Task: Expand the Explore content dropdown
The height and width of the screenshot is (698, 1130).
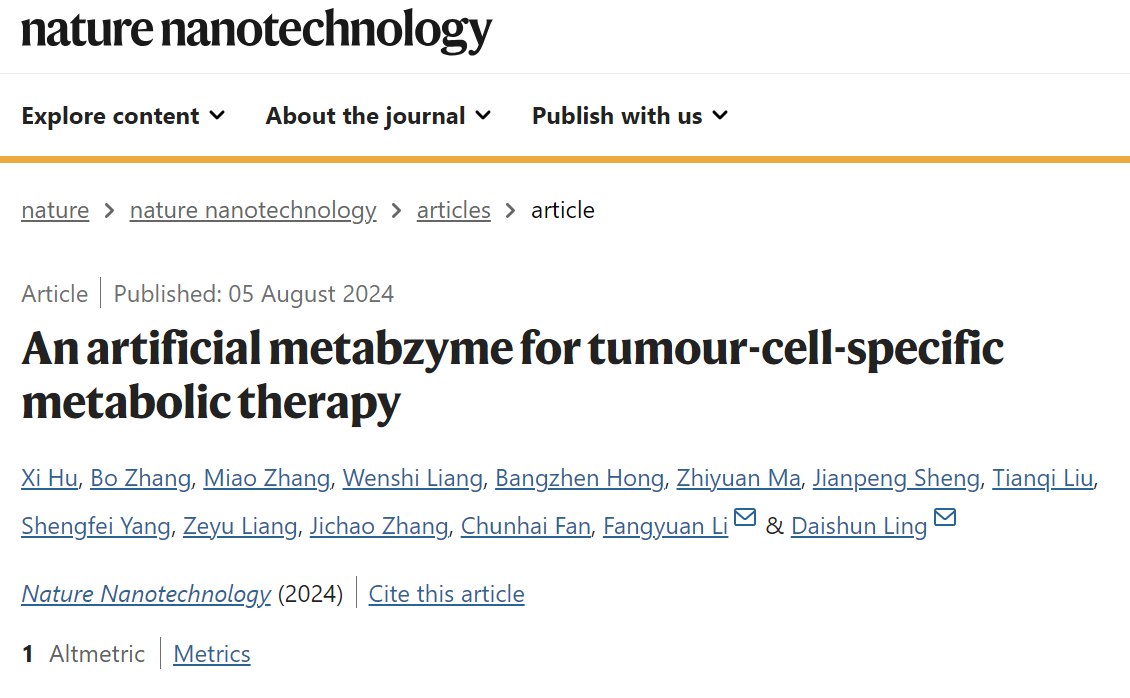Action: [123, 115]
